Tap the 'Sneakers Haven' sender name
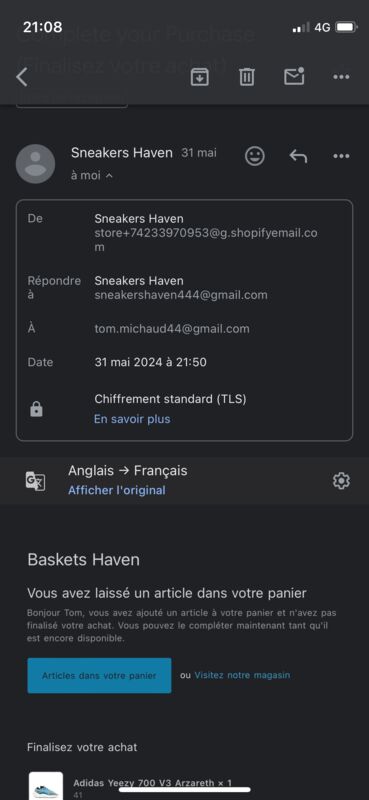Image resolution: width=369 pixels, height=800 pixels. pos(122,153)
